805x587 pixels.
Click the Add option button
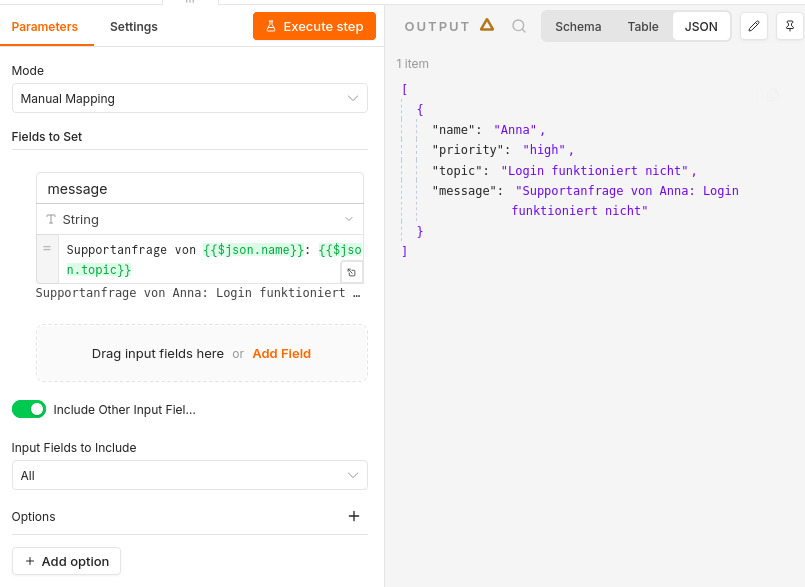click(x=66, y=561)
